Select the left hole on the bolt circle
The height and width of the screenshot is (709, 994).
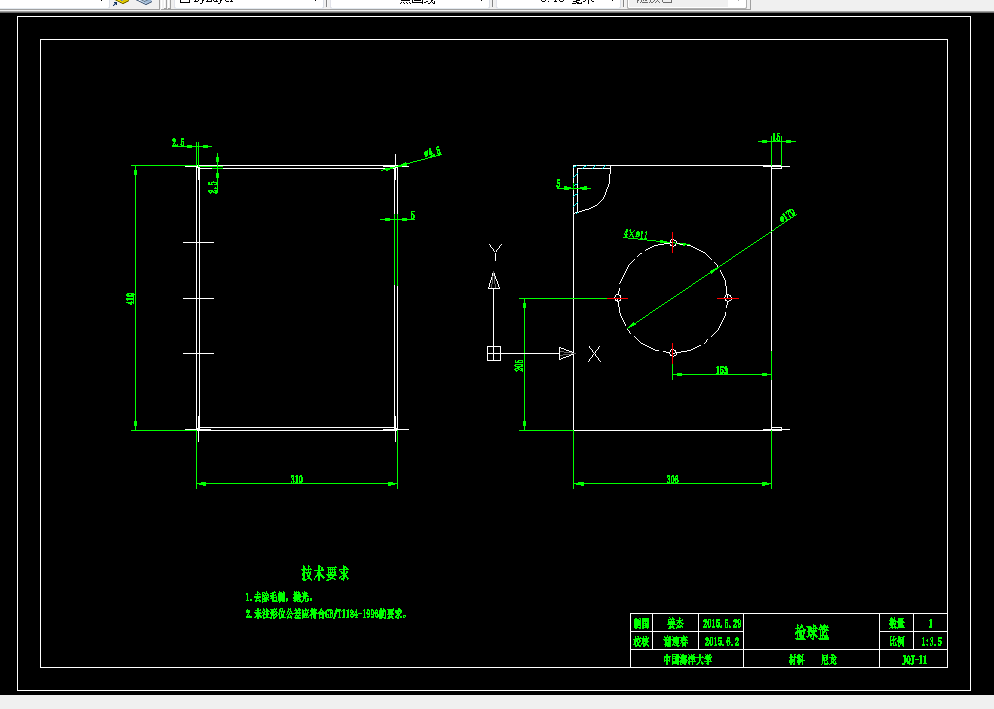[x=618, y=297]
